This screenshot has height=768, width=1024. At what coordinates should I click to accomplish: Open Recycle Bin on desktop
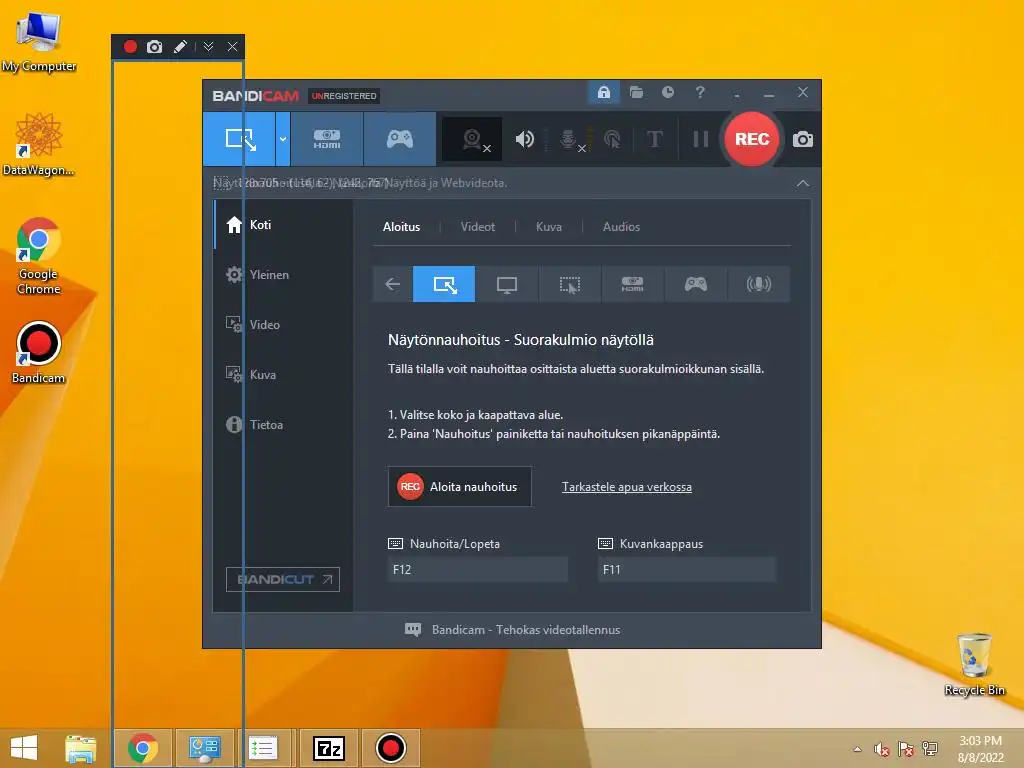pyautogui.click(x=974, y=664)
